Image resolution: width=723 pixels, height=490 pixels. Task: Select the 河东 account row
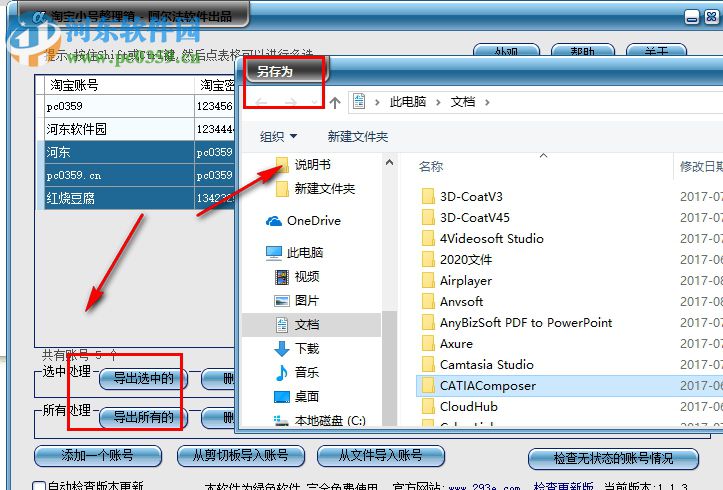(x=136, y=152)
